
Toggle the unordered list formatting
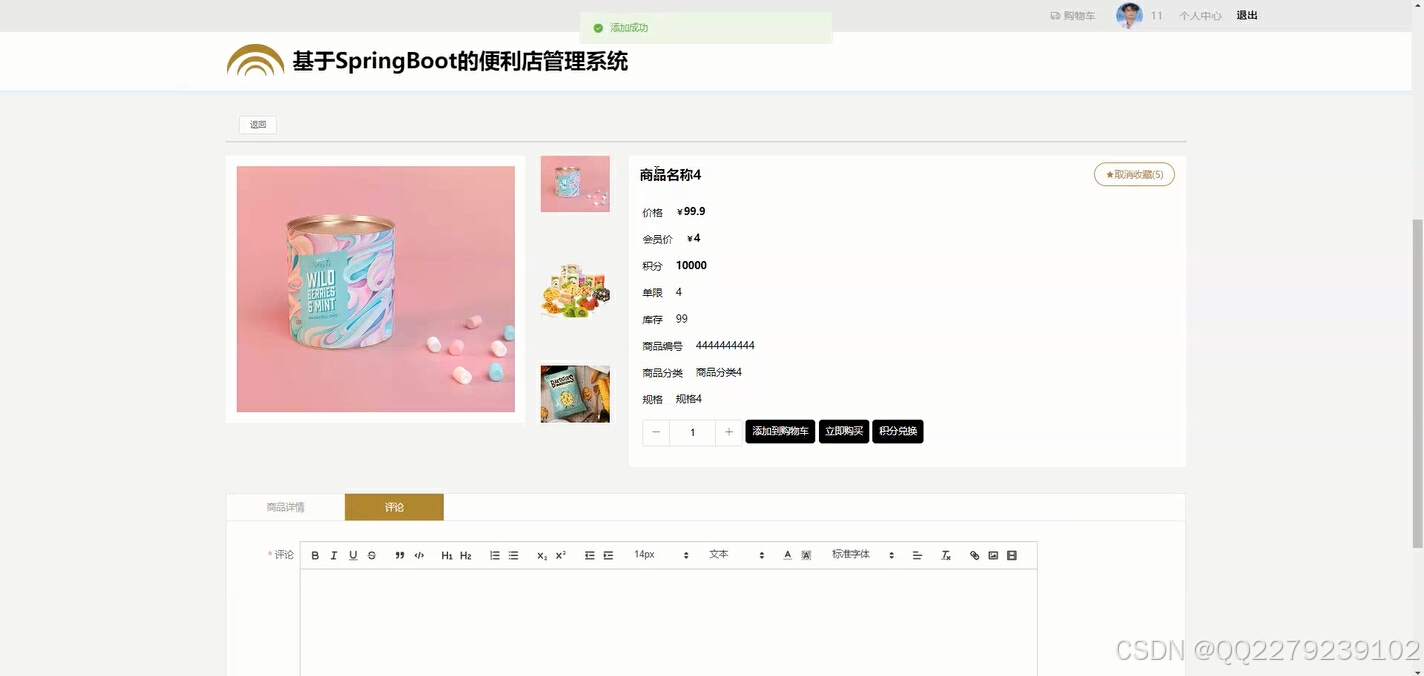point(513,554)
